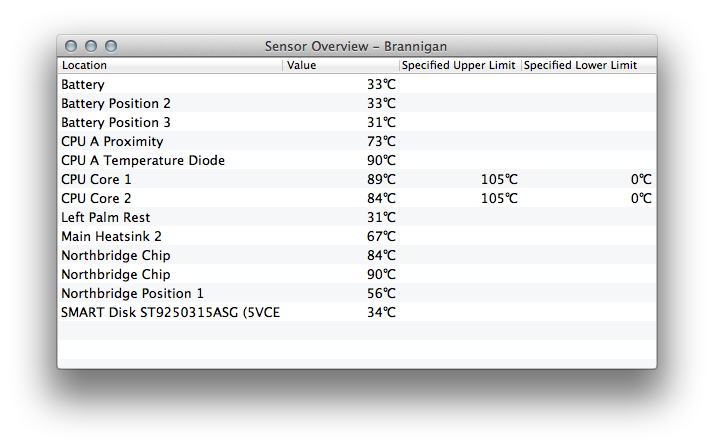
Task: Click the Location column header
Action: [x=170, y=65]
